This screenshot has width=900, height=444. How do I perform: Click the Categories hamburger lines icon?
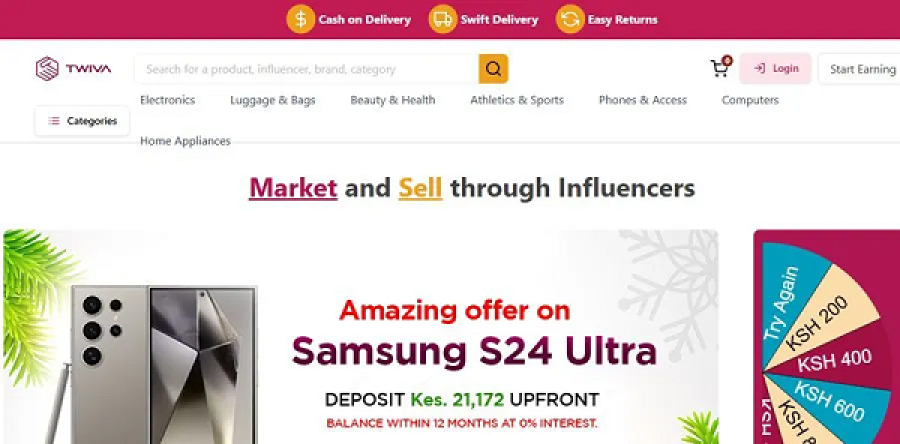pyautogui.click(x=54, y=121)
